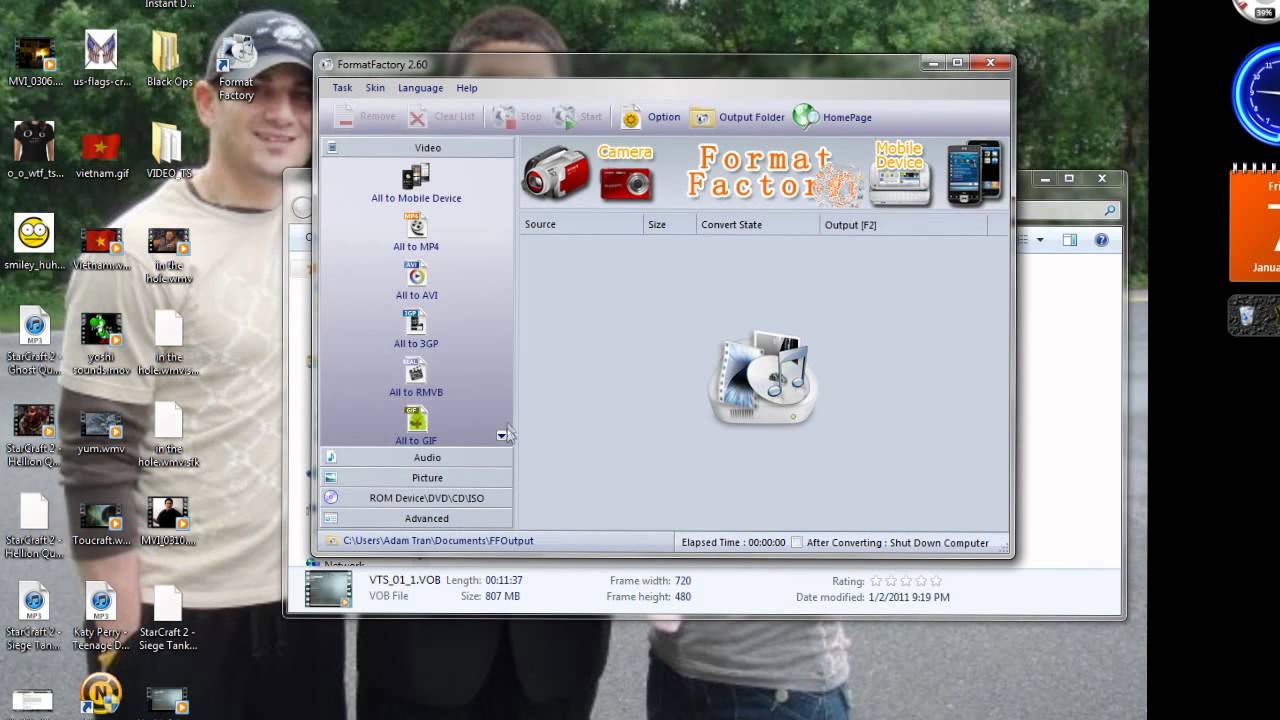
Task: Select the All to GIF converter
Action: click(x=416, y=426)
